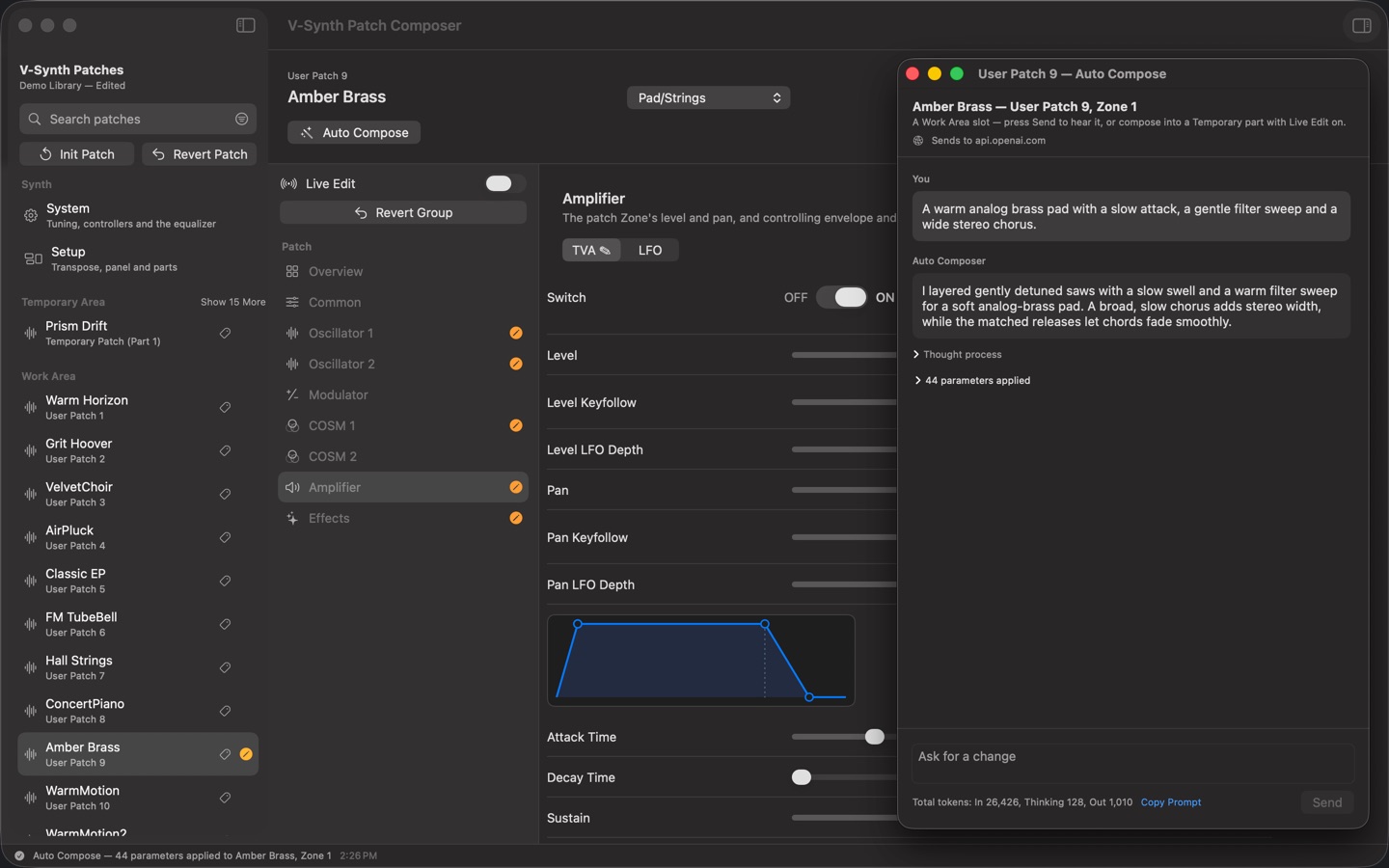Click edited badge on COSM 1
This screenshot has width=1389, height=868.
[x=516, y=425]
